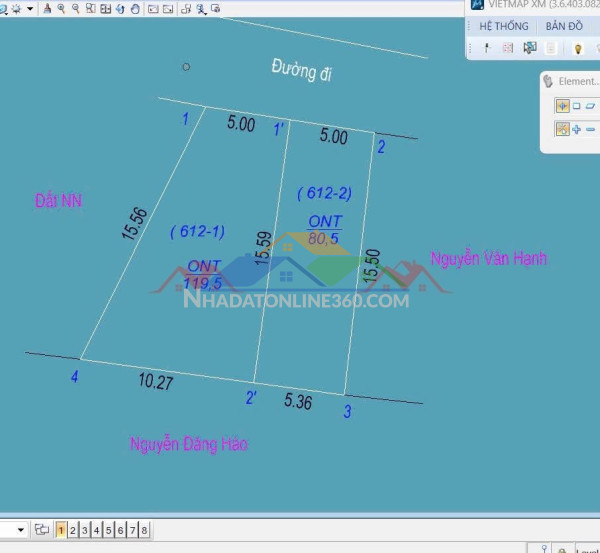Click the Fit View icon
Screen dimensions: 600x553
tap(105, 8)
